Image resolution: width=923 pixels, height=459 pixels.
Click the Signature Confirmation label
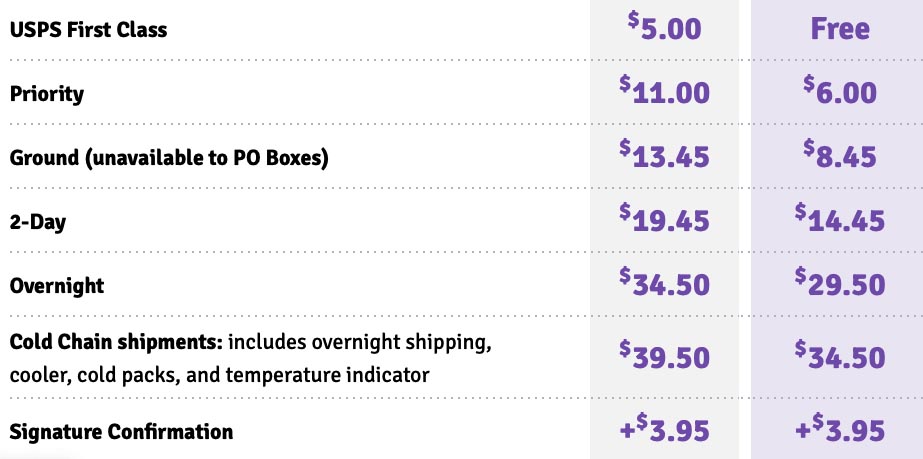(x=121, y=432)
